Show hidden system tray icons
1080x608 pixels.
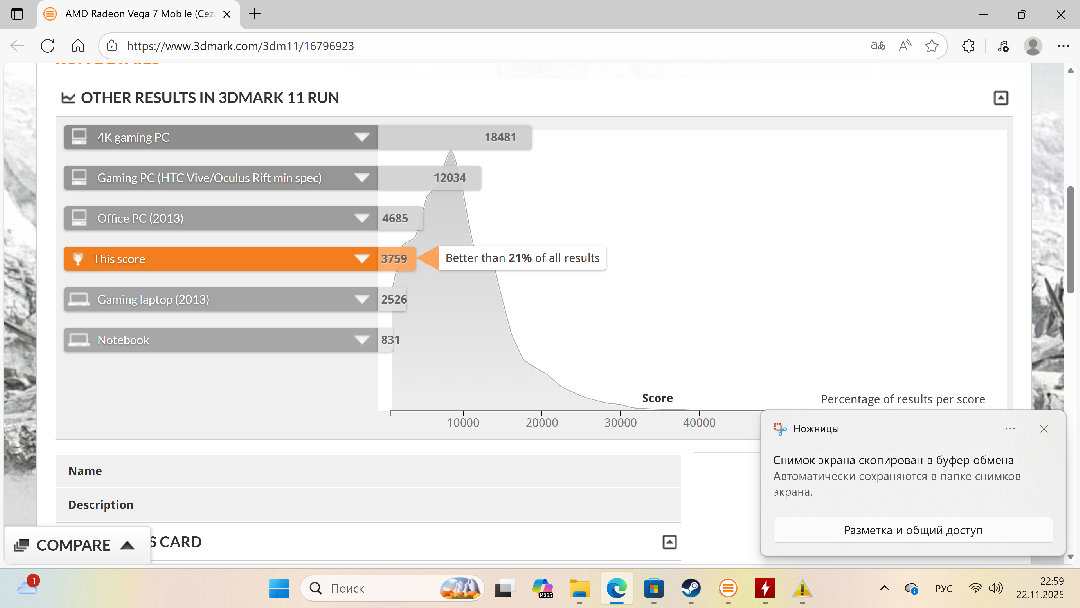(x=884, y=589)
